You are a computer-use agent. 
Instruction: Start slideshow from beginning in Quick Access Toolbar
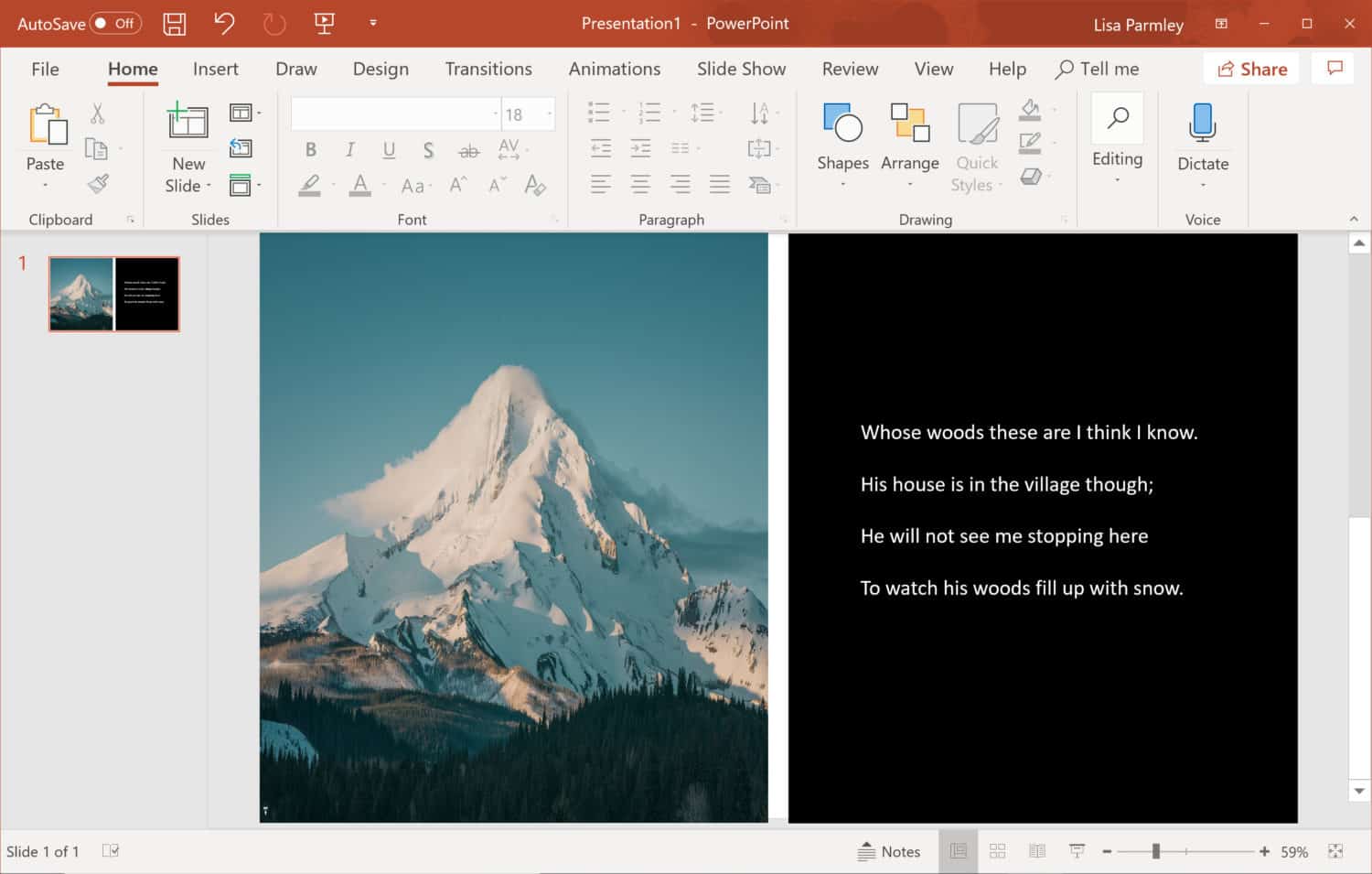coord(324,24)
